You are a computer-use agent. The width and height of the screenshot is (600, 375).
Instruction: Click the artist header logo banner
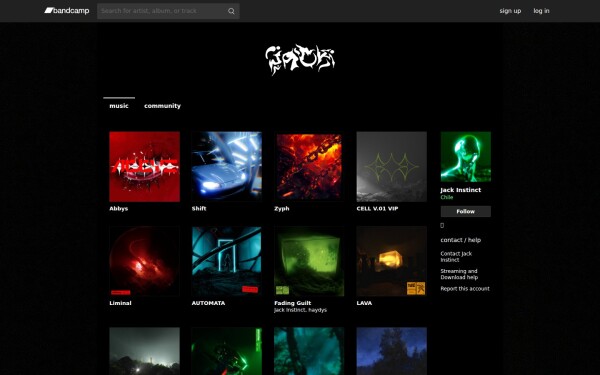click(300, 60)
